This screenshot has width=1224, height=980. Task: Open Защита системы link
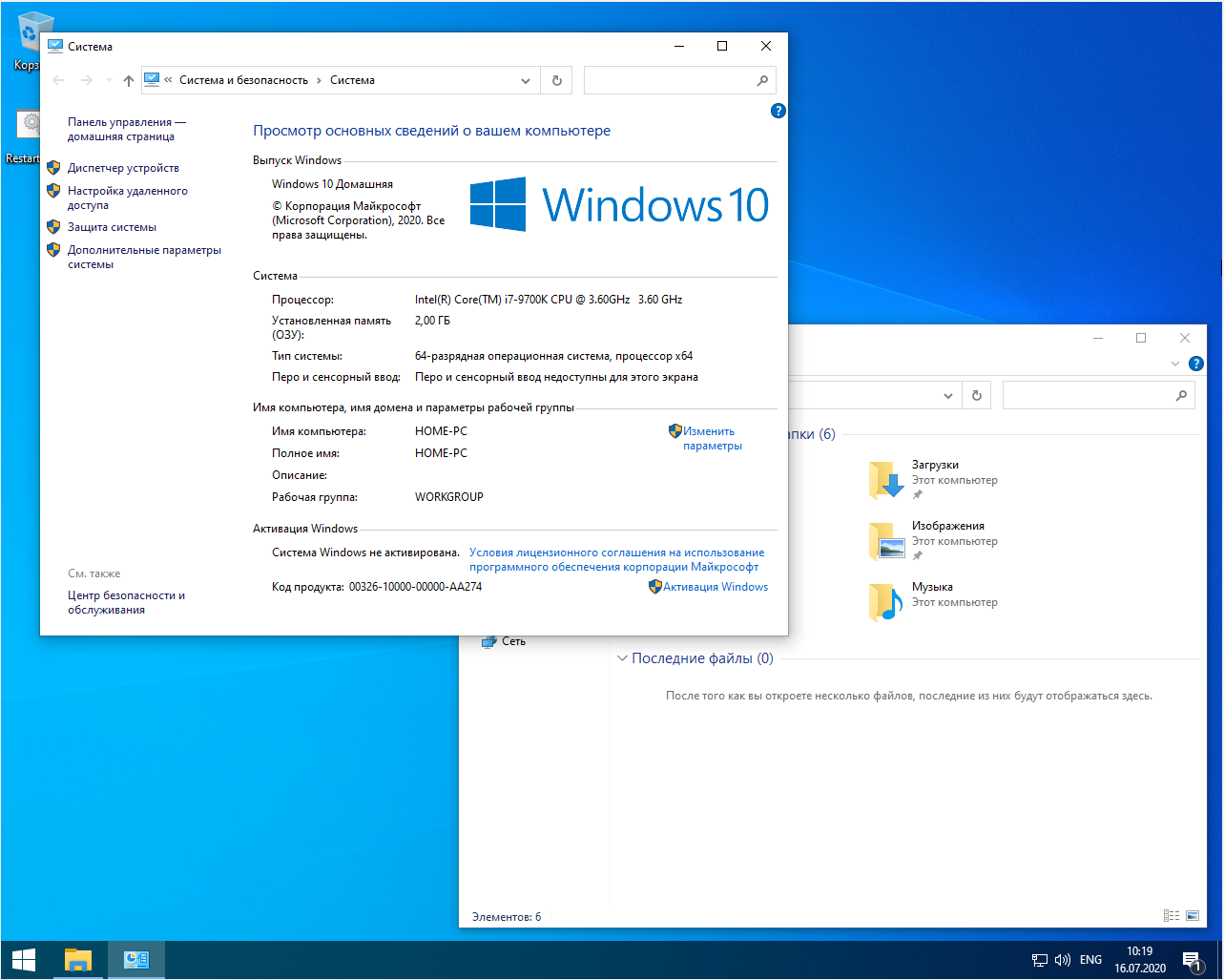coord(112,227)
